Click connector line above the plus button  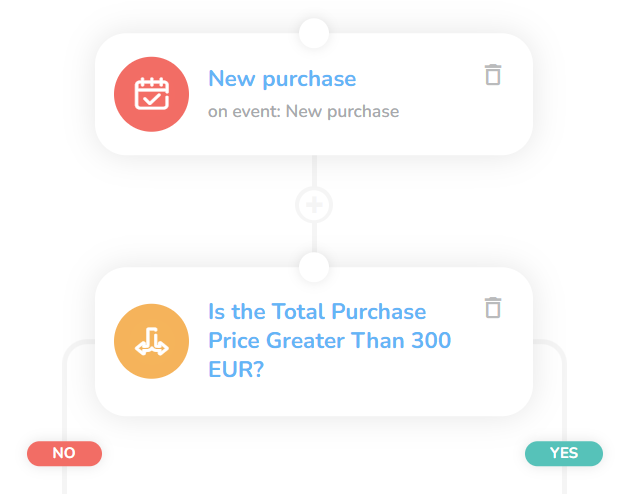[x=314, y=171]
